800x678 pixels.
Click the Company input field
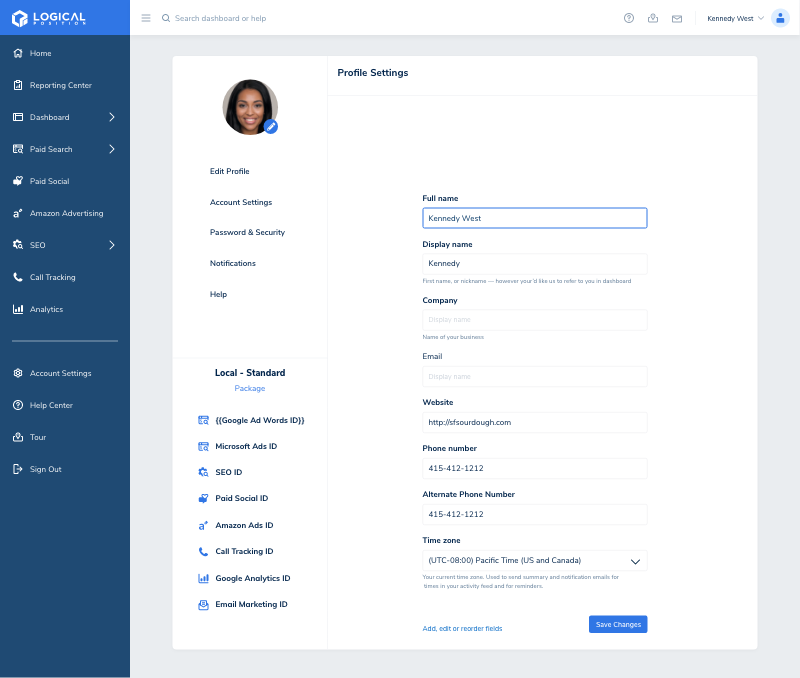(x=535, y=320)
